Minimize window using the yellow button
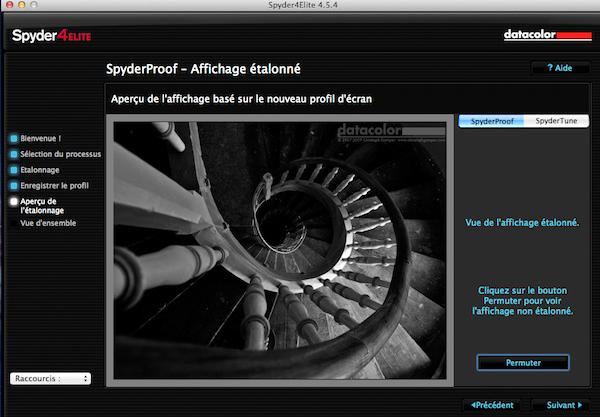600x417 pixels. coord(21,5)
